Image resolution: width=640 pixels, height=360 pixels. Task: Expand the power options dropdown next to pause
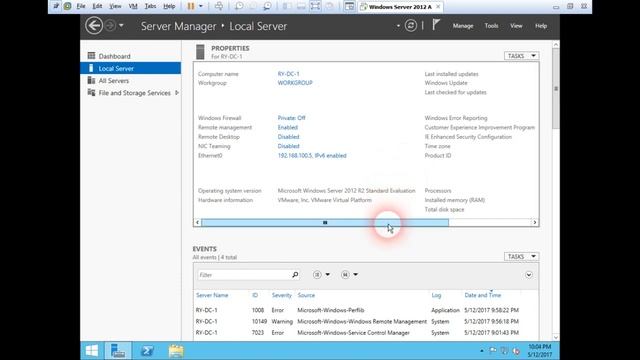tap(200, 6)
